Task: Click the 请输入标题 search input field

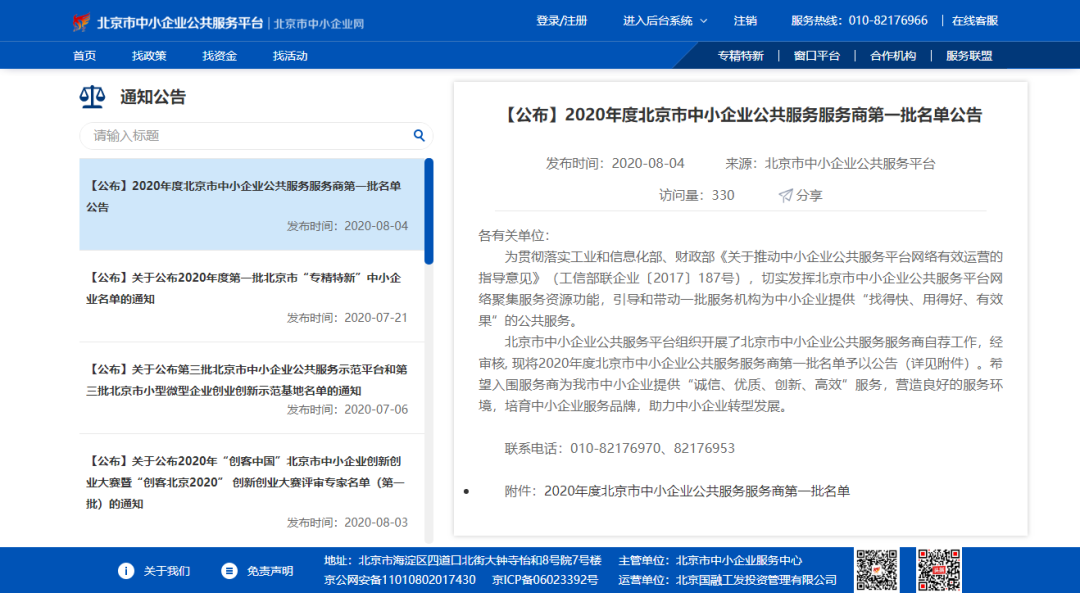Action: coord(240,135)
